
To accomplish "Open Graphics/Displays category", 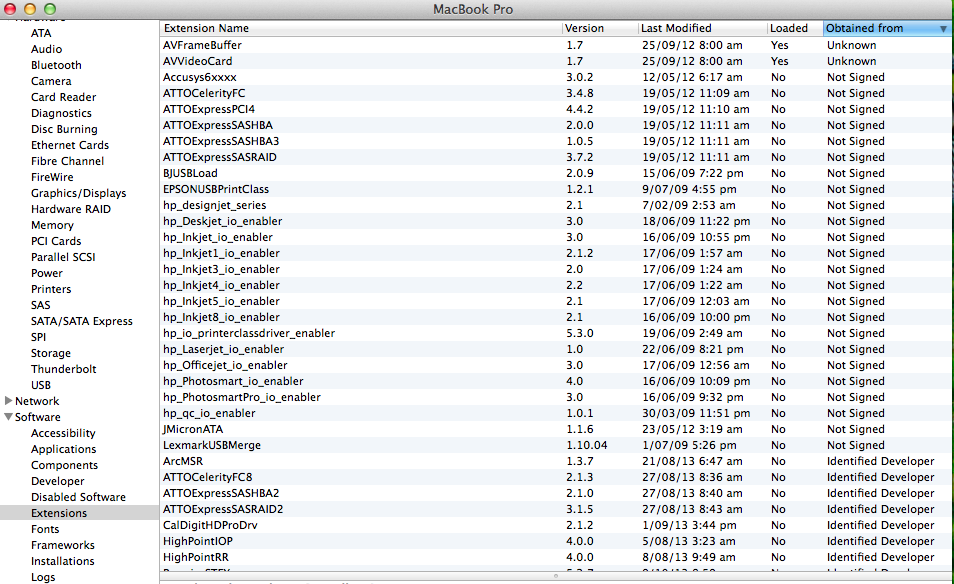I will tap(78, 193).
